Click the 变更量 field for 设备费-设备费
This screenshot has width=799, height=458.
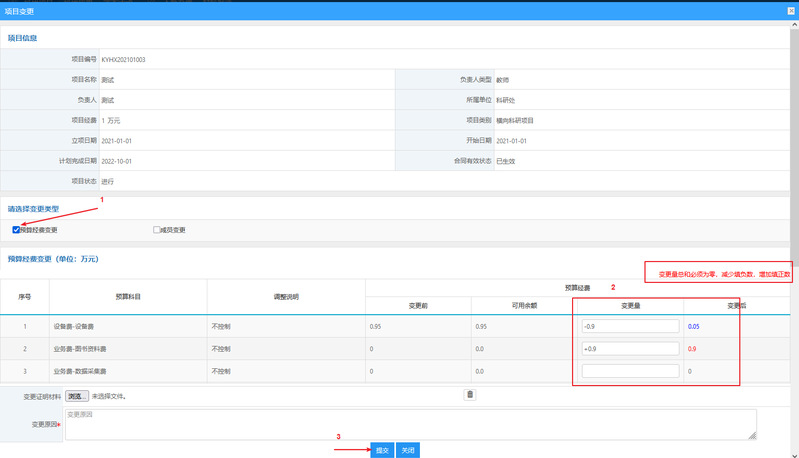point(629,326)
